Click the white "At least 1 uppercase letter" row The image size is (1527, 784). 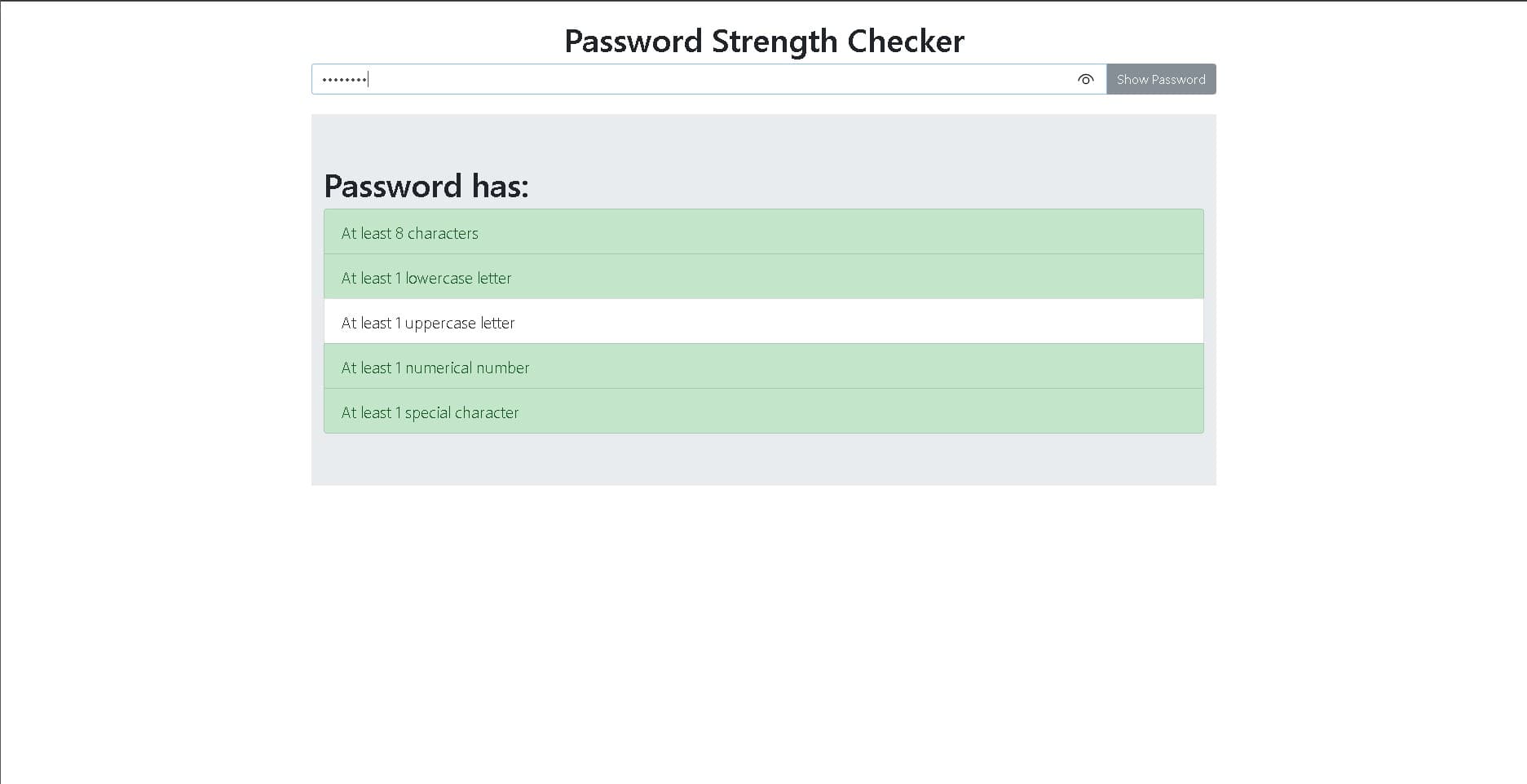point(763,322)
